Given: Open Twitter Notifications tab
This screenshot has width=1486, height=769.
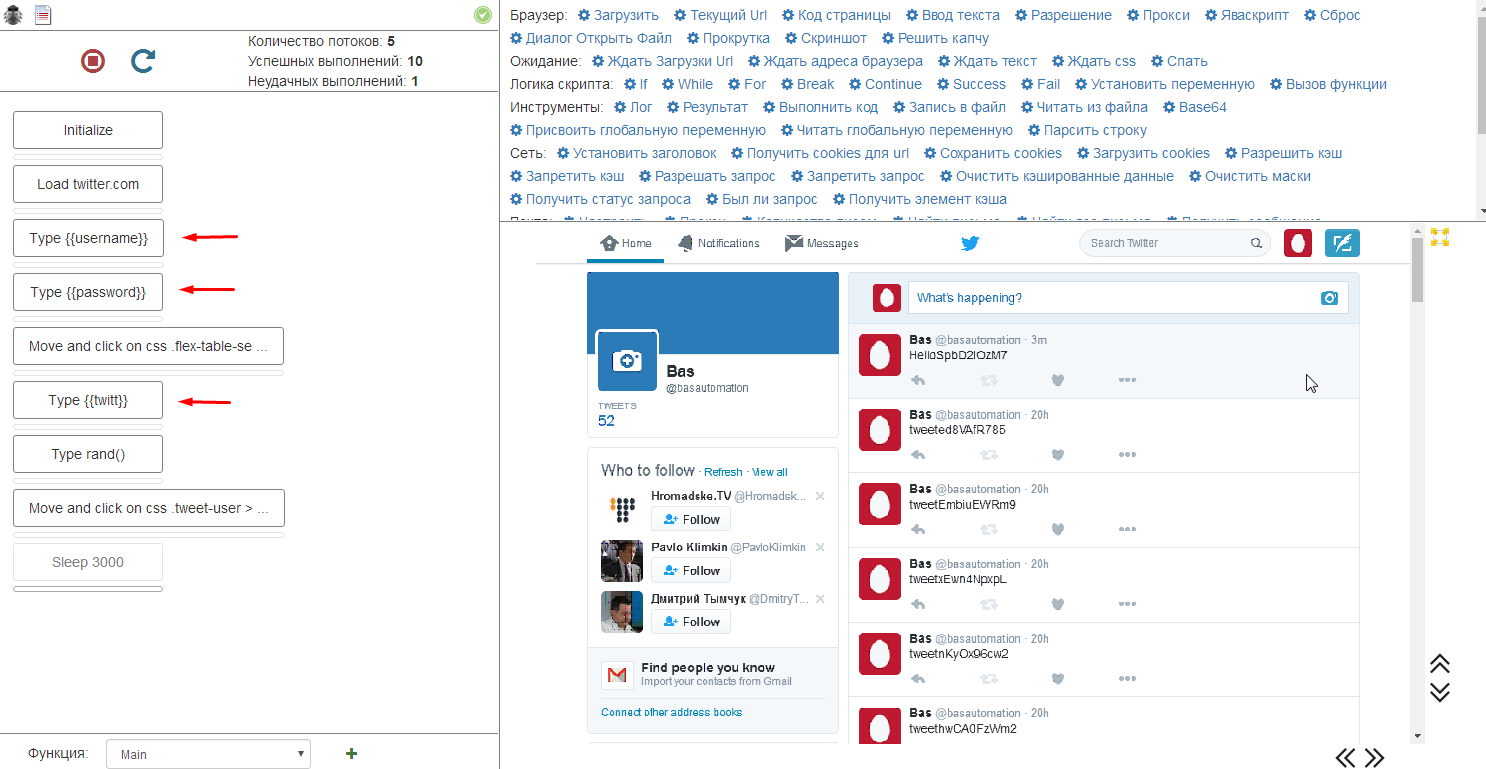Looking at the screenshot, I should point(718,243).
